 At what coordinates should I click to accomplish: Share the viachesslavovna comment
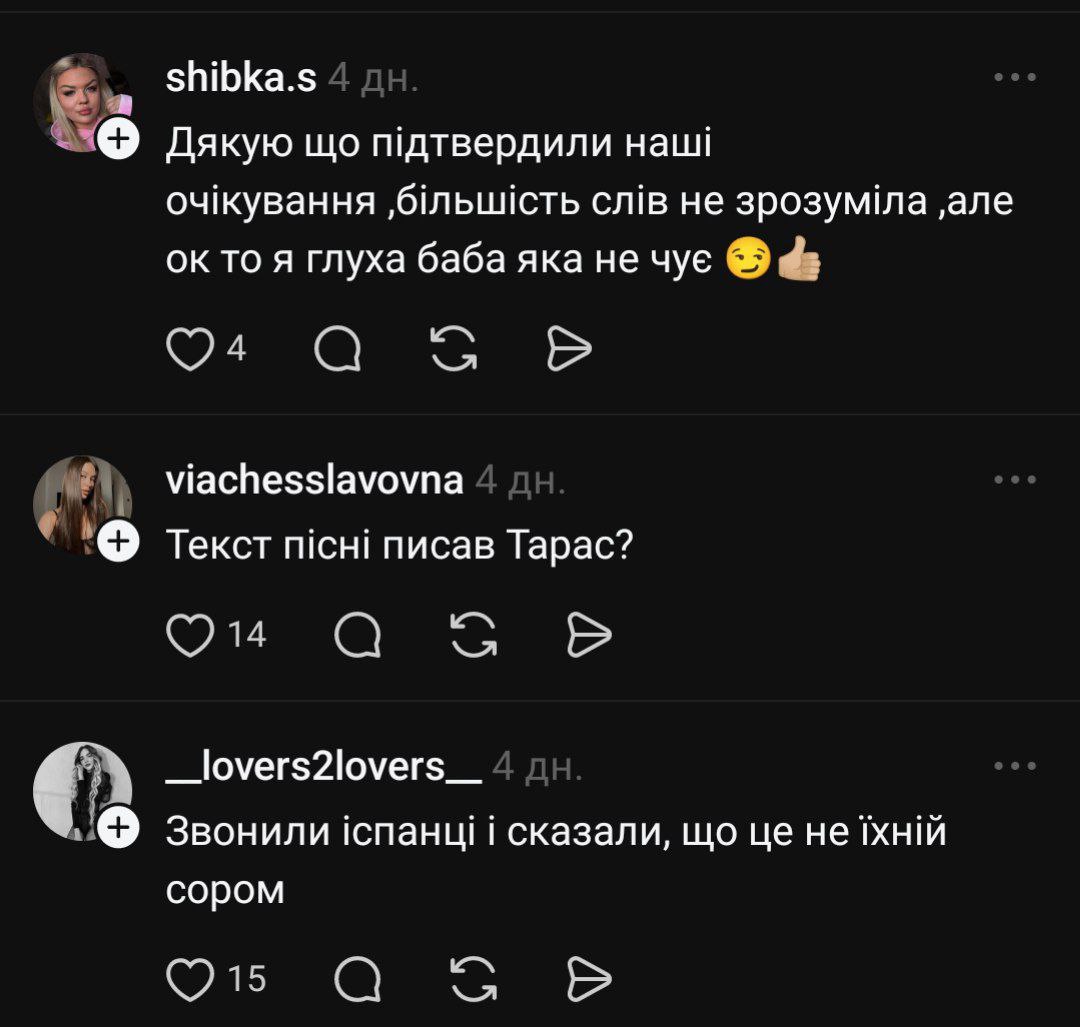(589, 634)
